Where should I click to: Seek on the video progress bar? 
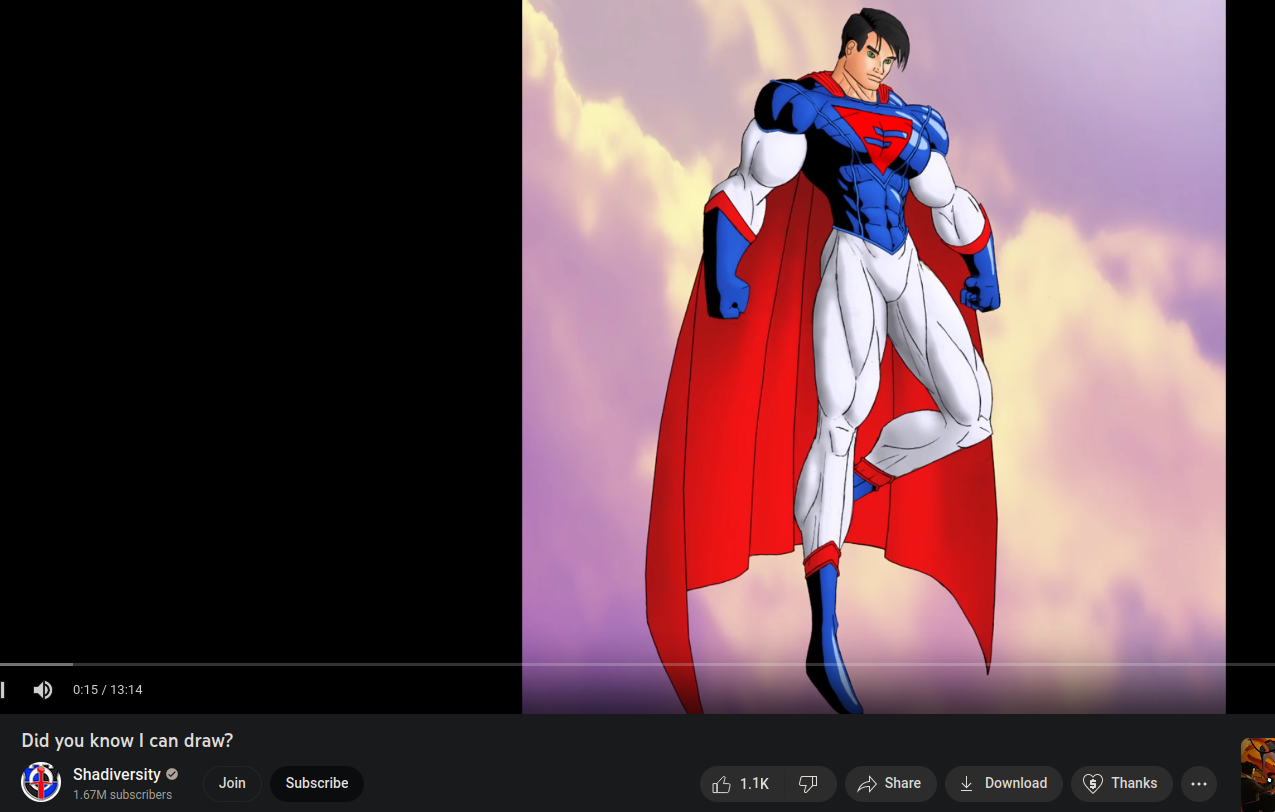(637, 664)
